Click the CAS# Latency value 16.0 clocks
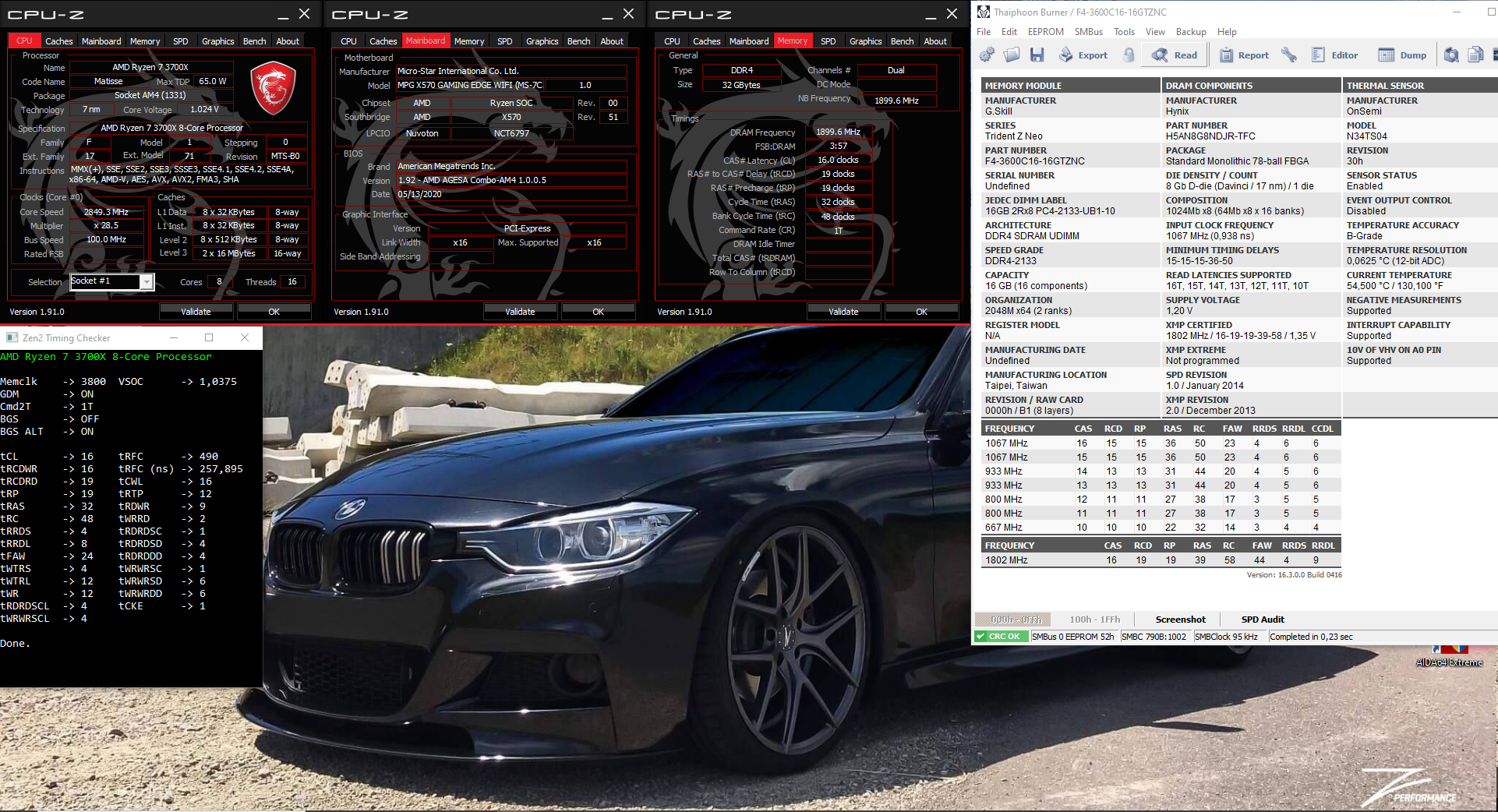 [838, 160]
